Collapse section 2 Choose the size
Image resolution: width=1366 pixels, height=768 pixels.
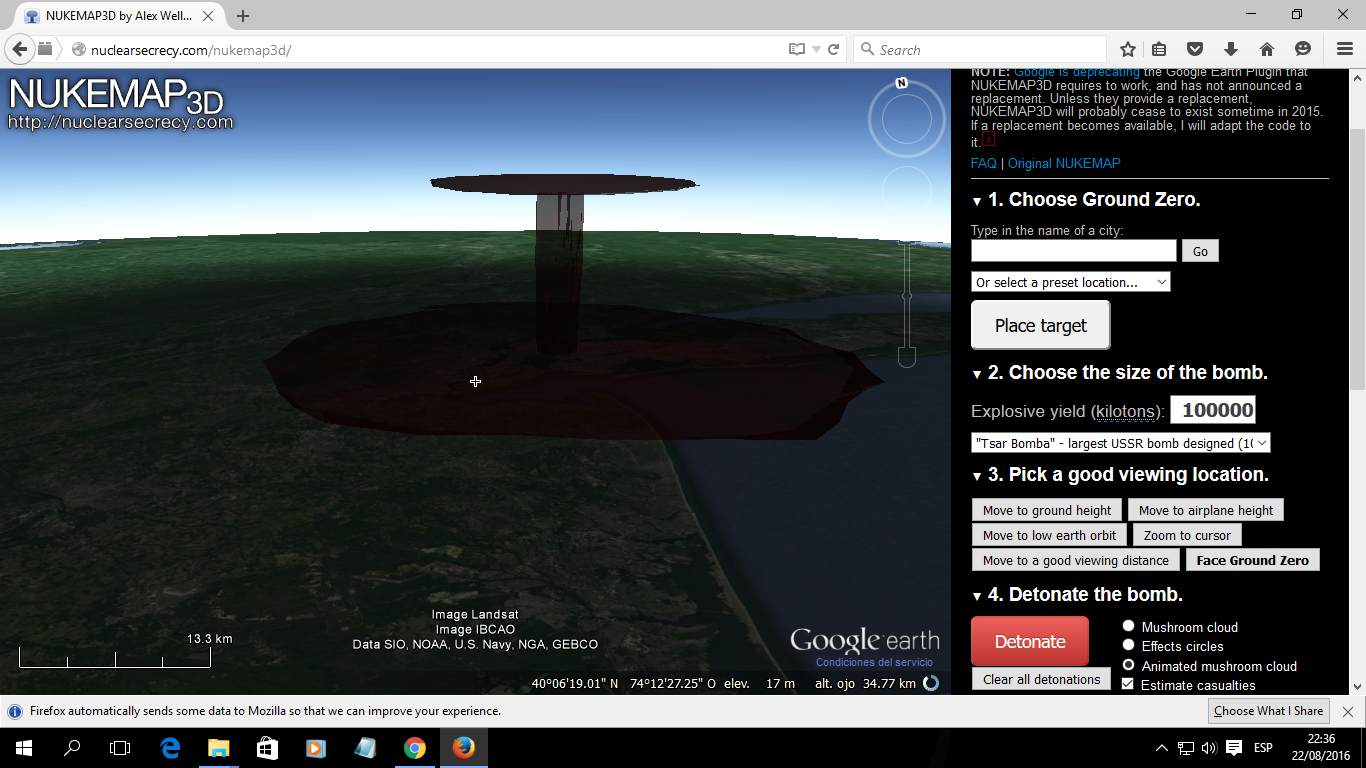(977, 374)
